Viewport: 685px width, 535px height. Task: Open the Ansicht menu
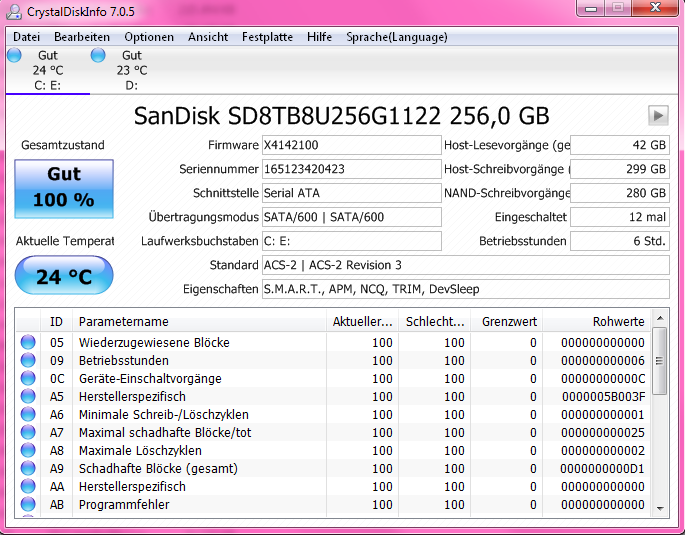208,37
